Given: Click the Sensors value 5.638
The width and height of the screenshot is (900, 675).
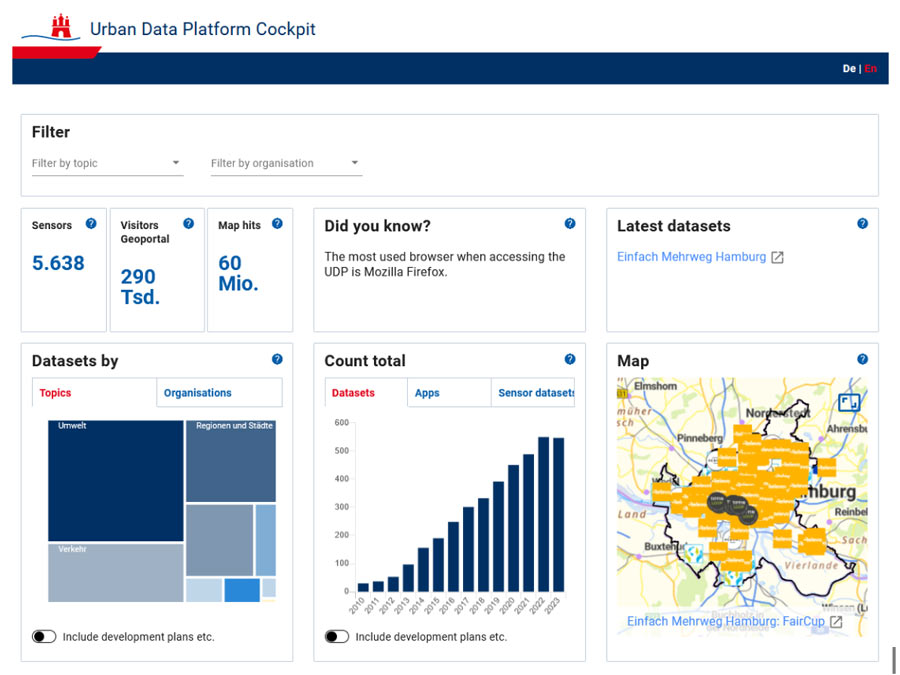Looking at the screenshot, I should tap(58, 263).
